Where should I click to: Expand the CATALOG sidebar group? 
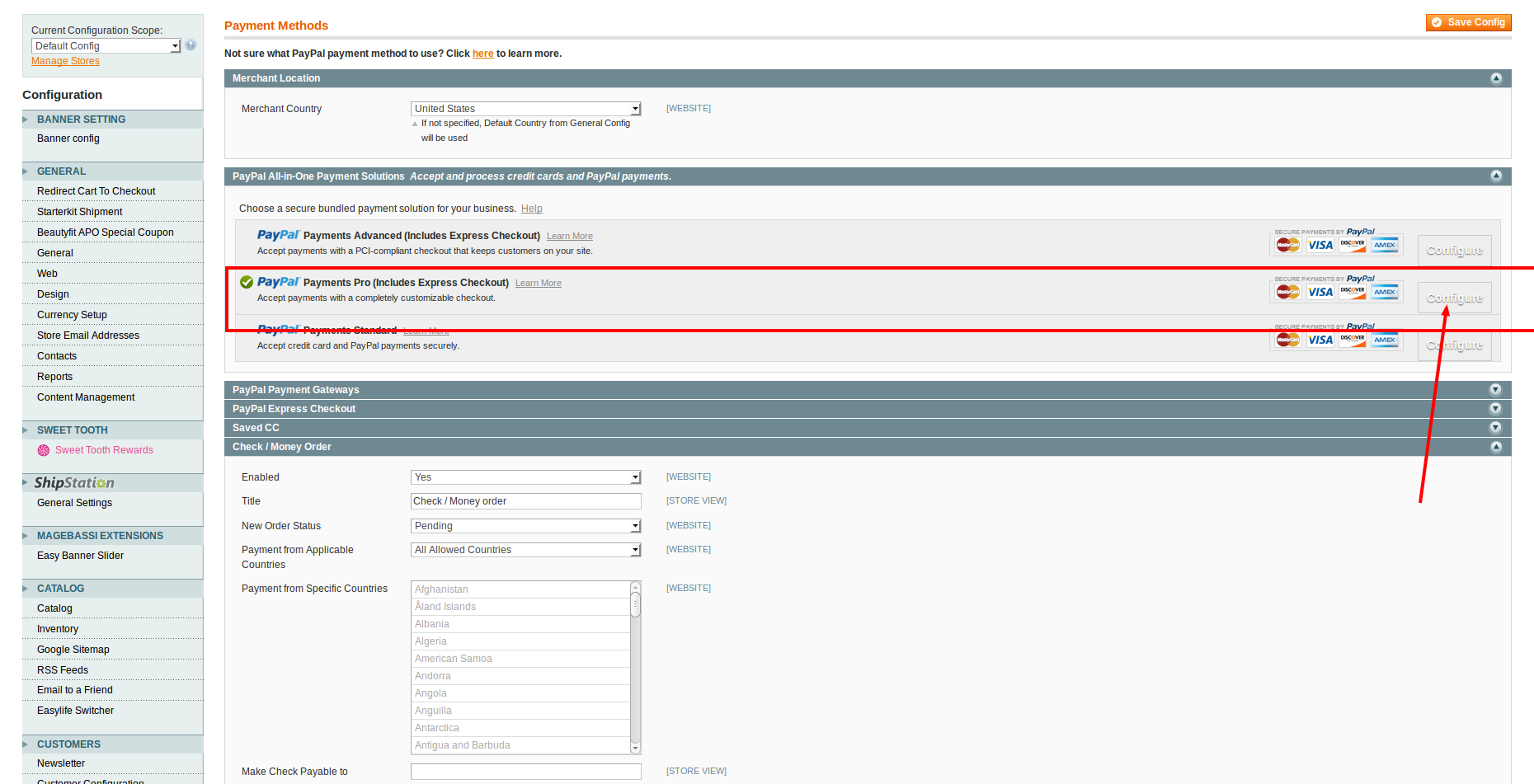(112, 589)
